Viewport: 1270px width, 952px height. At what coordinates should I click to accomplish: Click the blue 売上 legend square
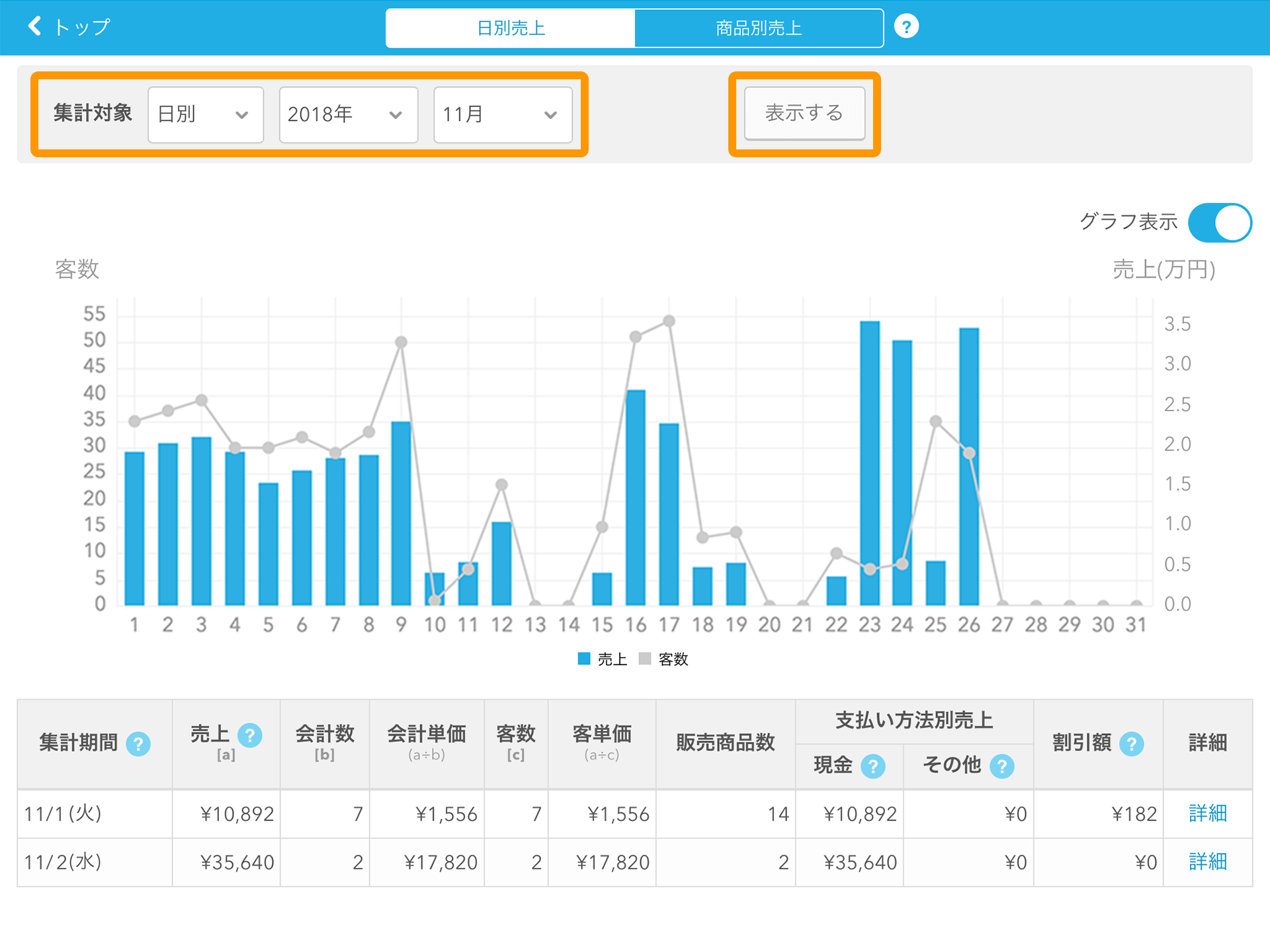tap(584, 658)
